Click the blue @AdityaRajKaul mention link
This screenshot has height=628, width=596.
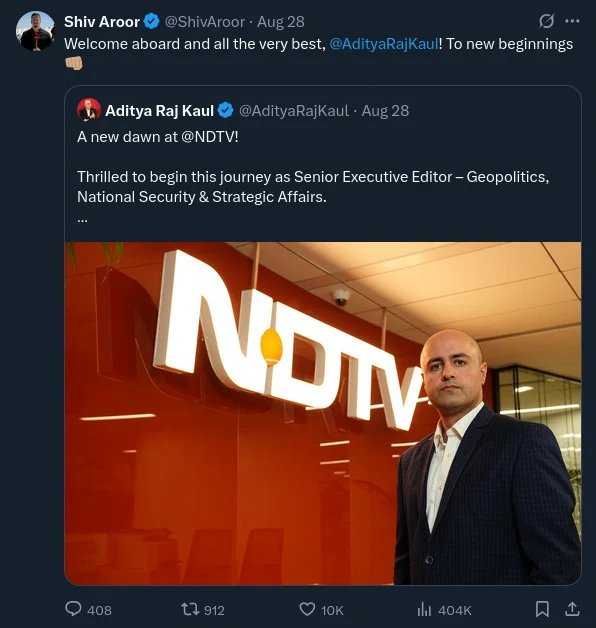[x=384, y=44]
